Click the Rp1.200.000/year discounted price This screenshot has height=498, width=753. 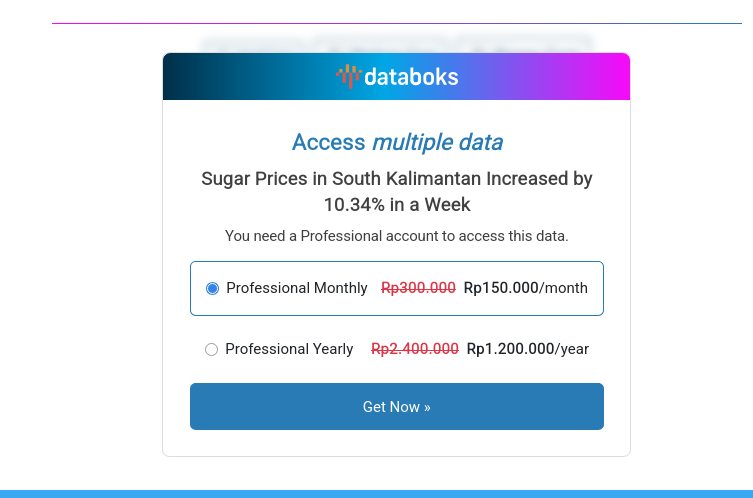(x=528, y=349)
